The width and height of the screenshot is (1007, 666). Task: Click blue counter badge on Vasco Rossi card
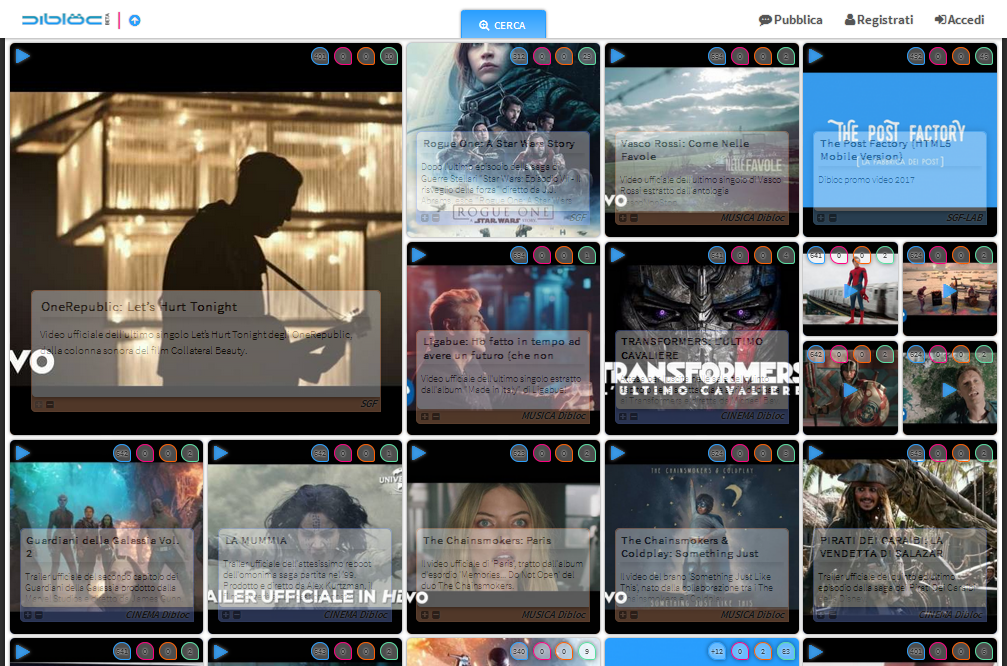click(x=717, y=57)
